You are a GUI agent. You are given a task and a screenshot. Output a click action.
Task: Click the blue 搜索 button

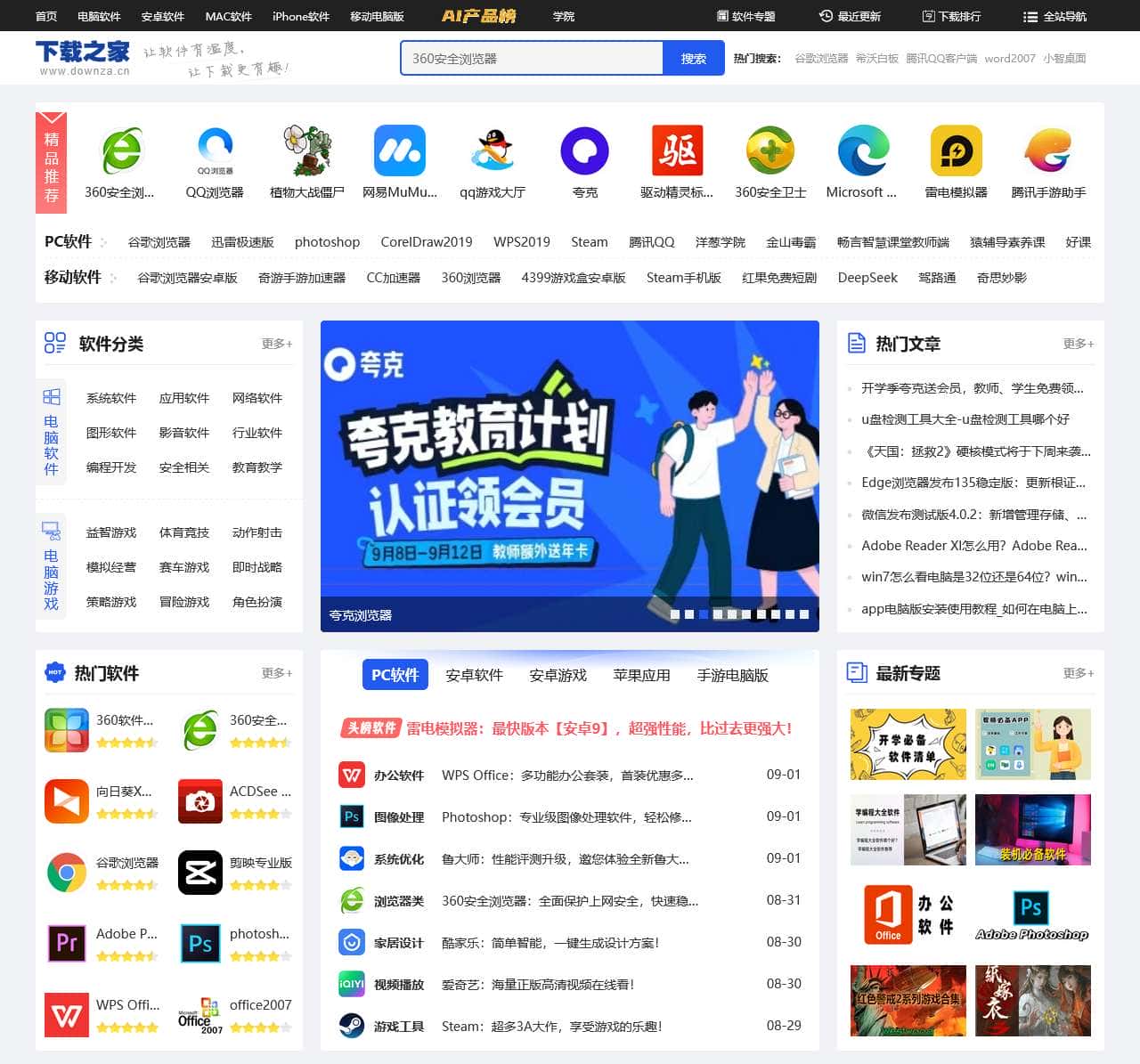693,59
